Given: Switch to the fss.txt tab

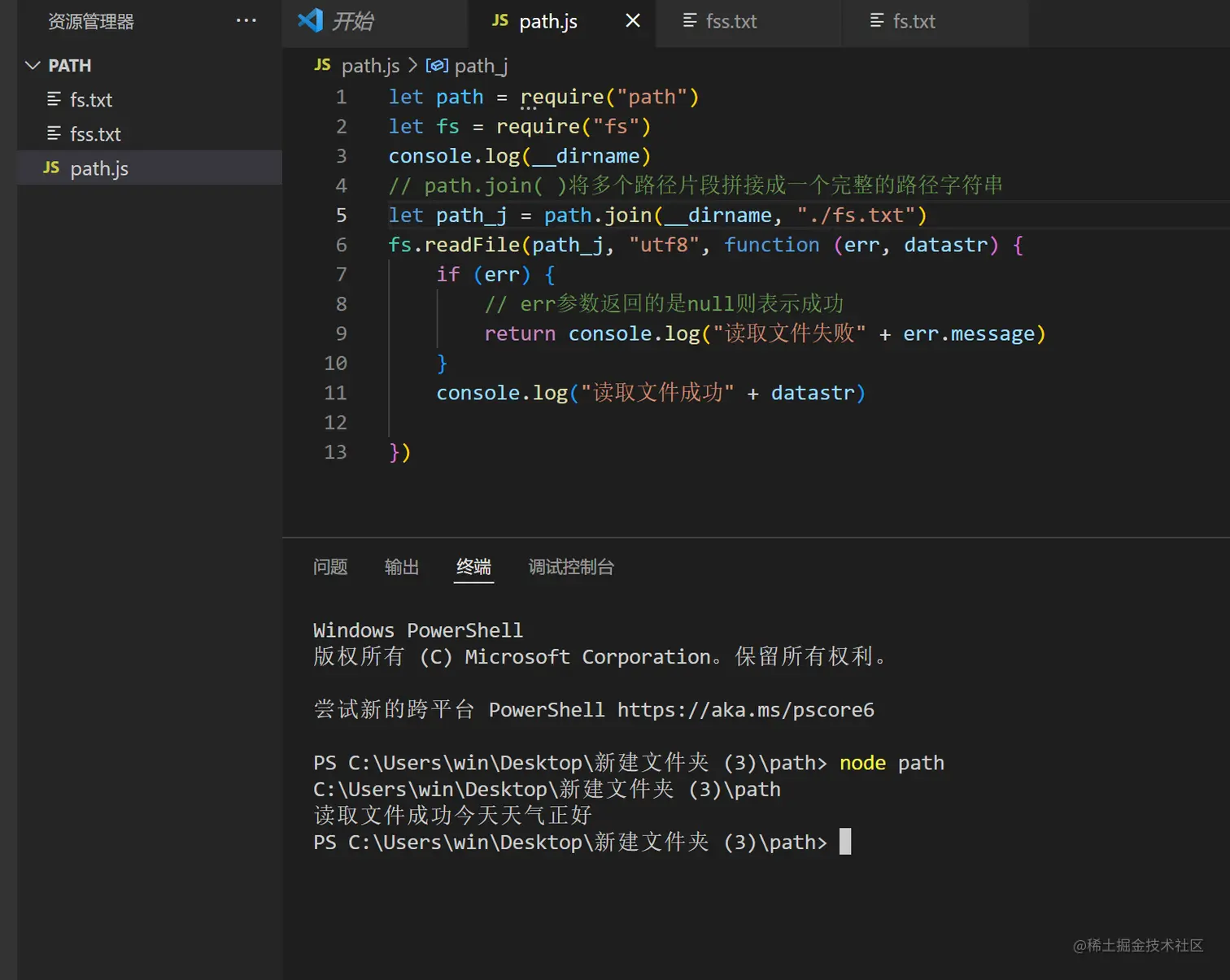Looking at the screenshot, I should click(730, 21).
